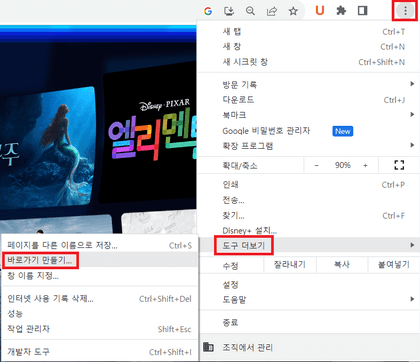Click the organization building icon
This screenshot has width=420, height=362.
(x=208, y=347)
